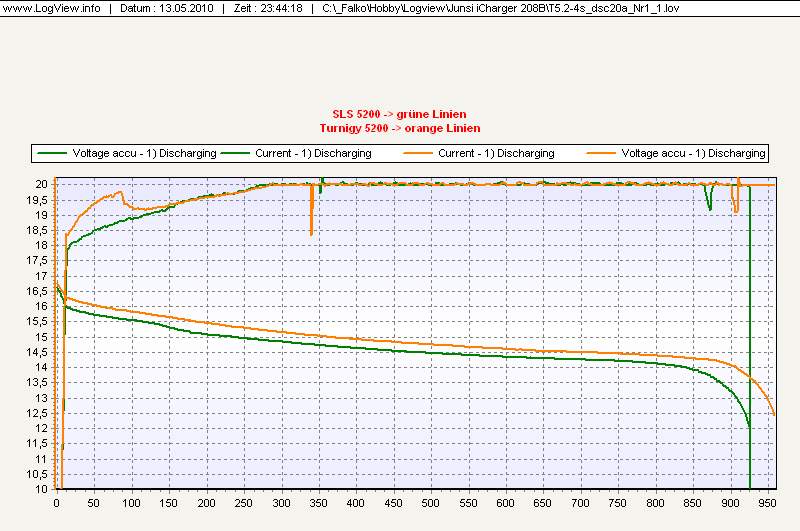The width and height of the screenshot is (800, 531).
Task: Select green 'Current - 1) Discharging' legend label
Action: (313, 153)
